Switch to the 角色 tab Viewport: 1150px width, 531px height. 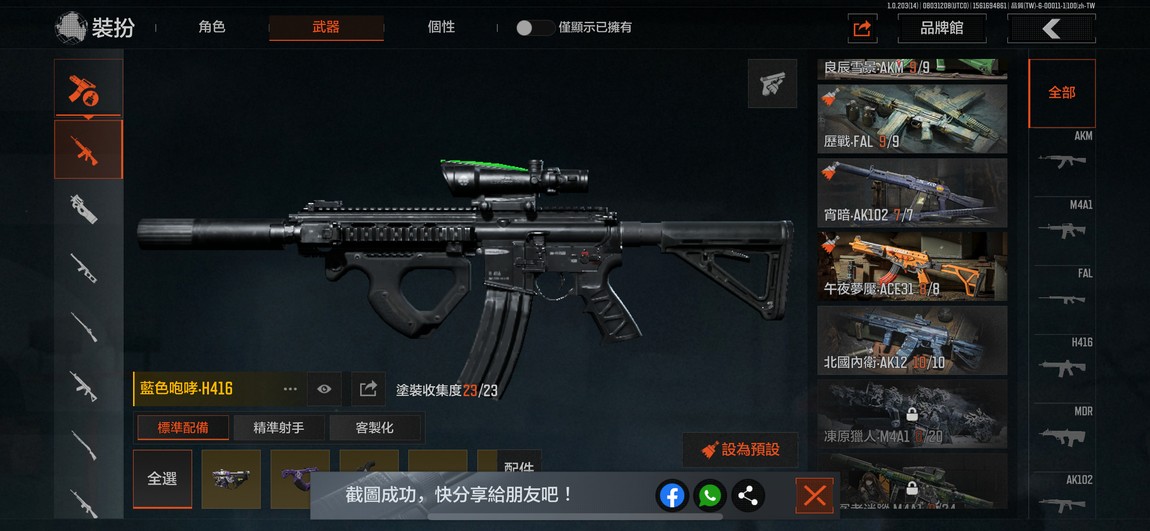coord(212,27)
